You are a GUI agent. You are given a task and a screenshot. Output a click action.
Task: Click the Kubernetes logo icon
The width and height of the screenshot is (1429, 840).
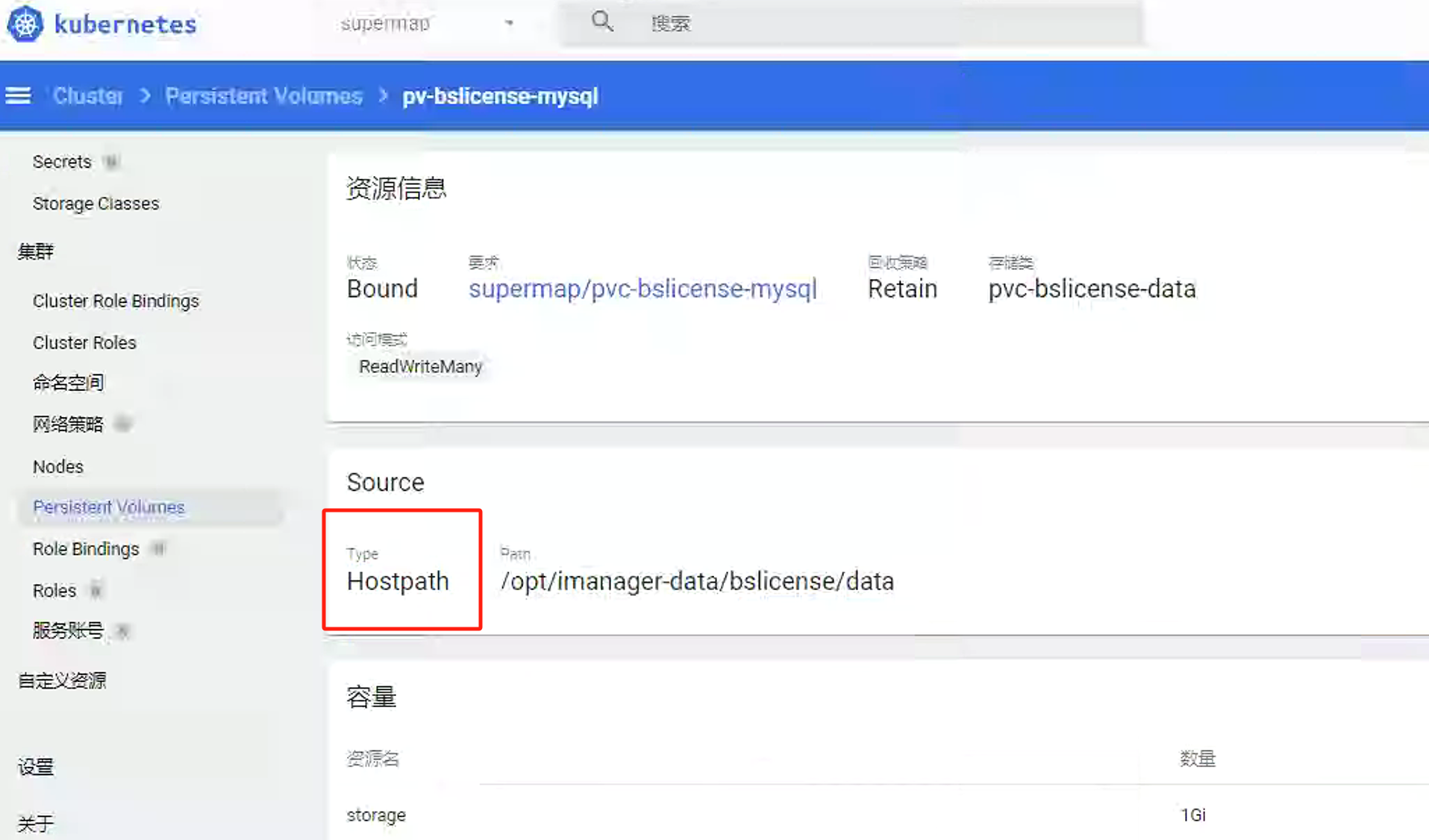(x=25, y=24)
